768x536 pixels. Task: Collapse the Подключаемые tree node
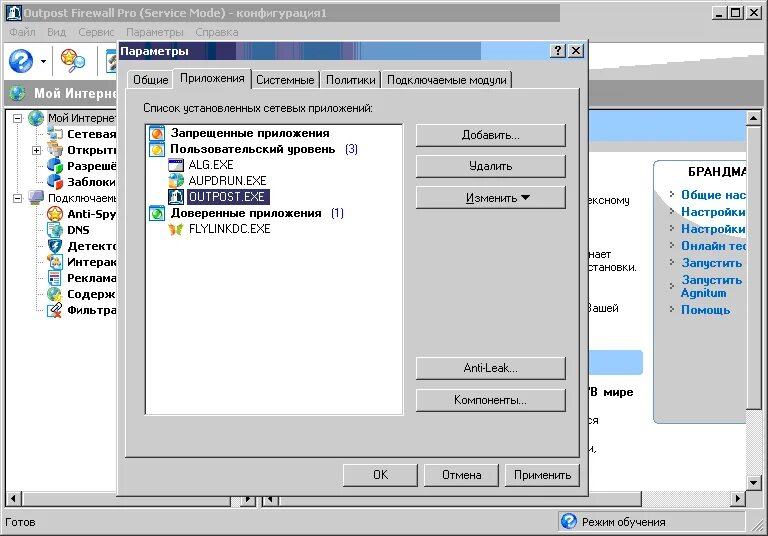18,198
